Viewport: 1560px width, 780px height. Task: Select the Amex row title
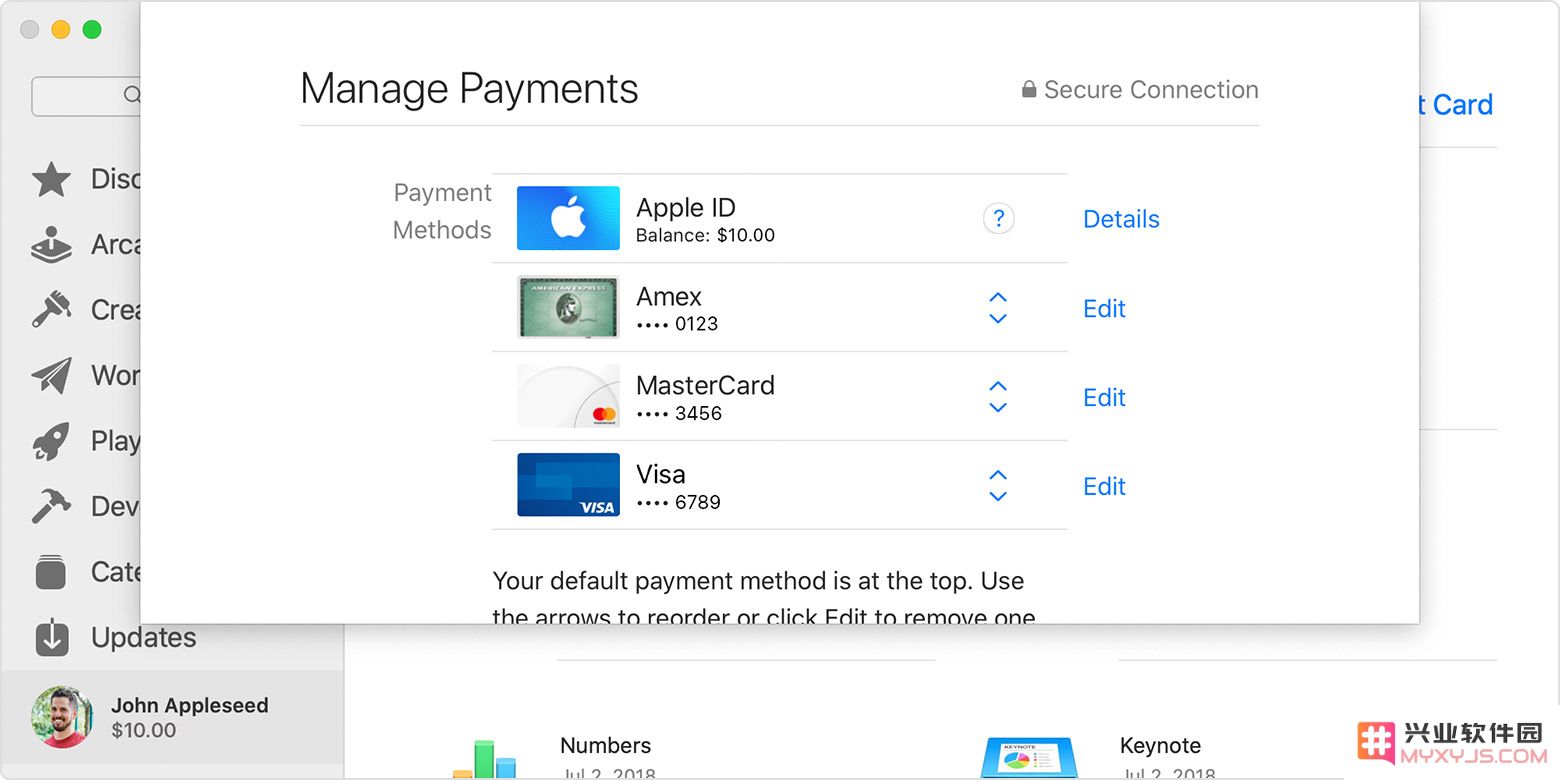click(x=669, y=297)
